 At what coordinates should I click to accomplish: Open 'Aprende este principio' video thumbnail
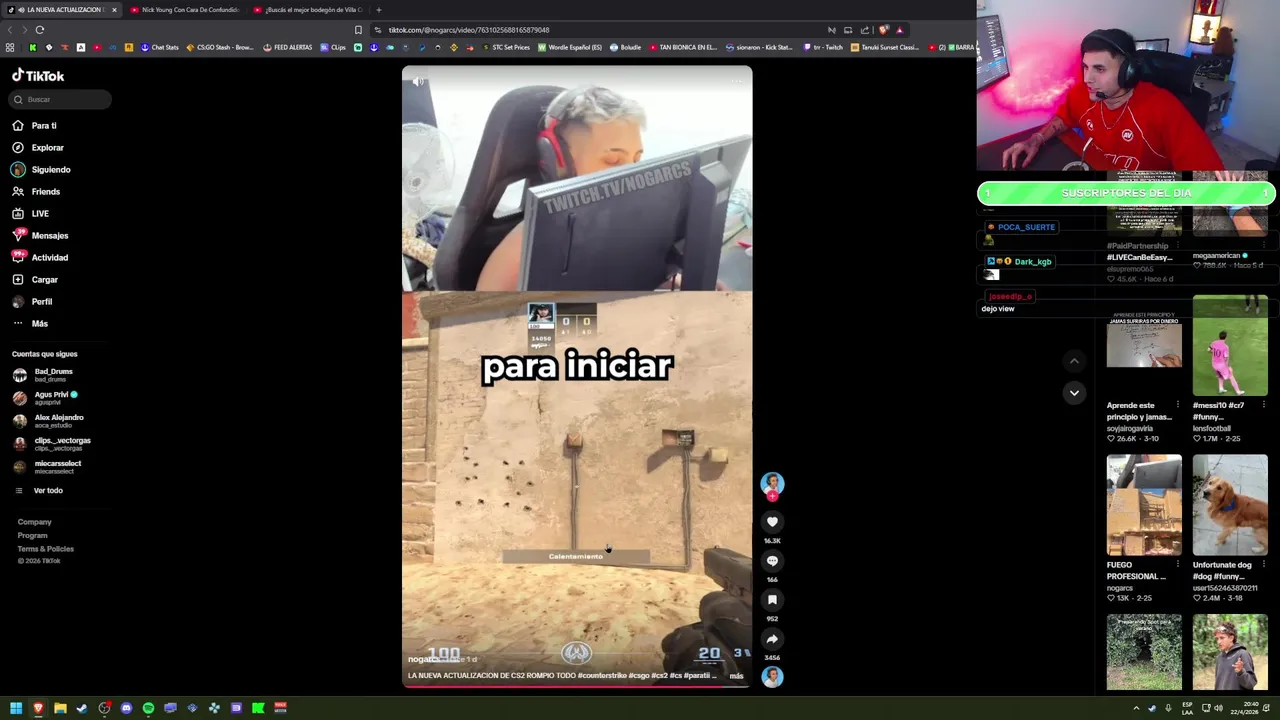point(1144,345)
